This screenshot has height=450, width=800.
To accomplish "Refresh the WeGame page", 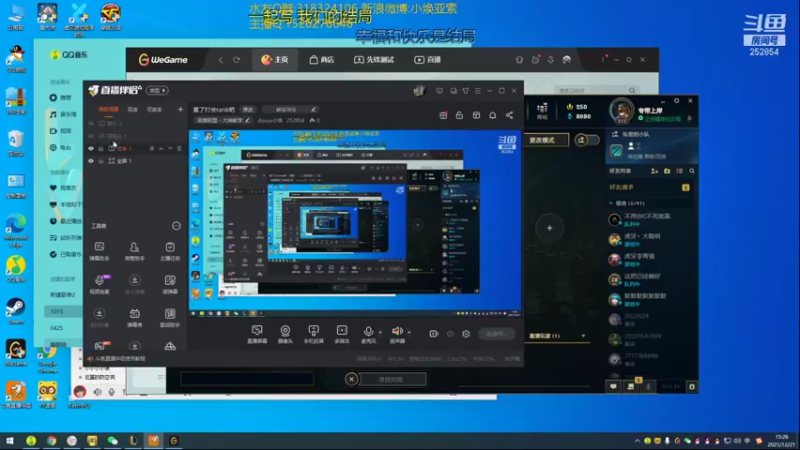I will coord(237,60).
